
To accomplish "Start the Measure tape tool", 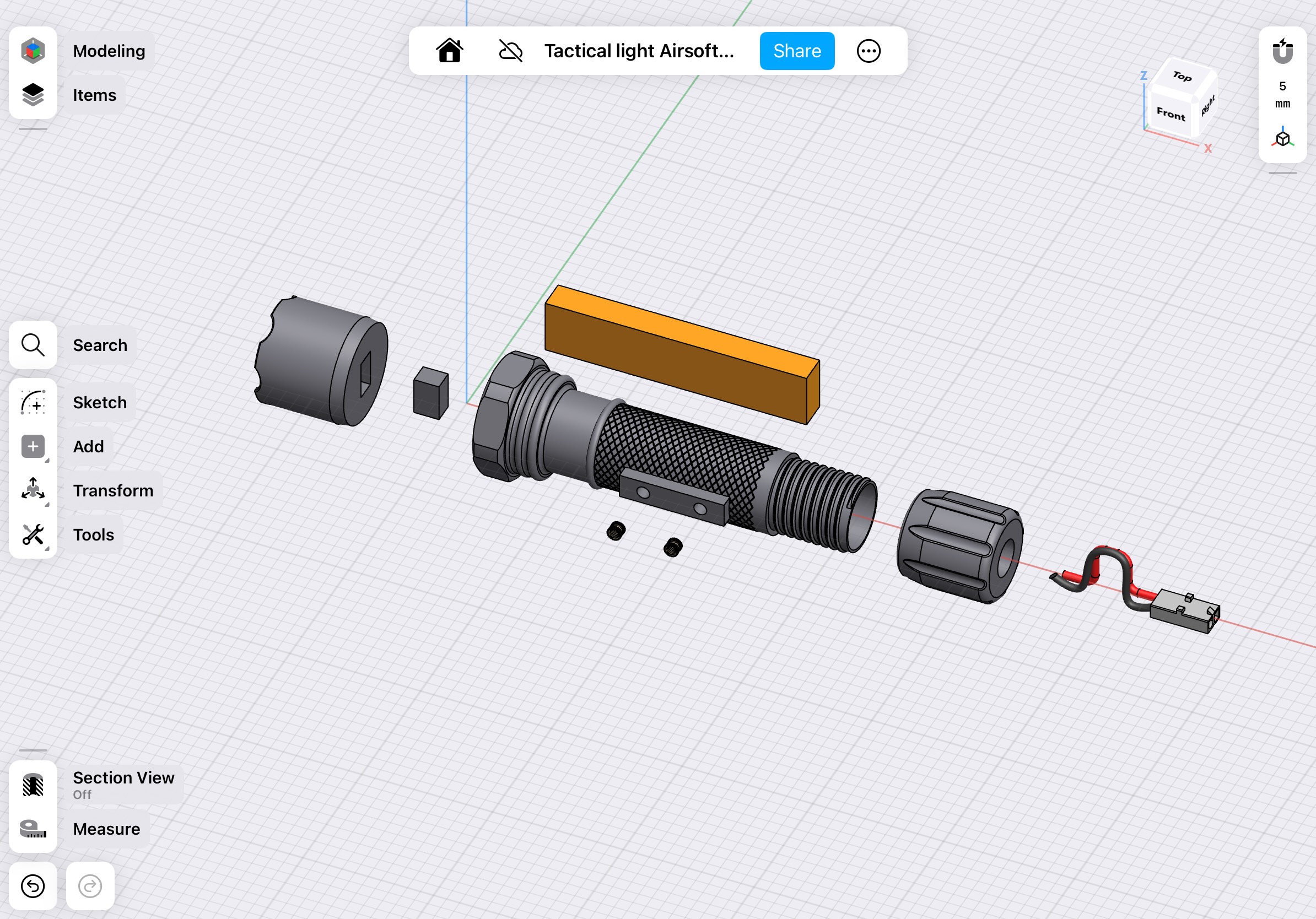I will pos(33,829).
